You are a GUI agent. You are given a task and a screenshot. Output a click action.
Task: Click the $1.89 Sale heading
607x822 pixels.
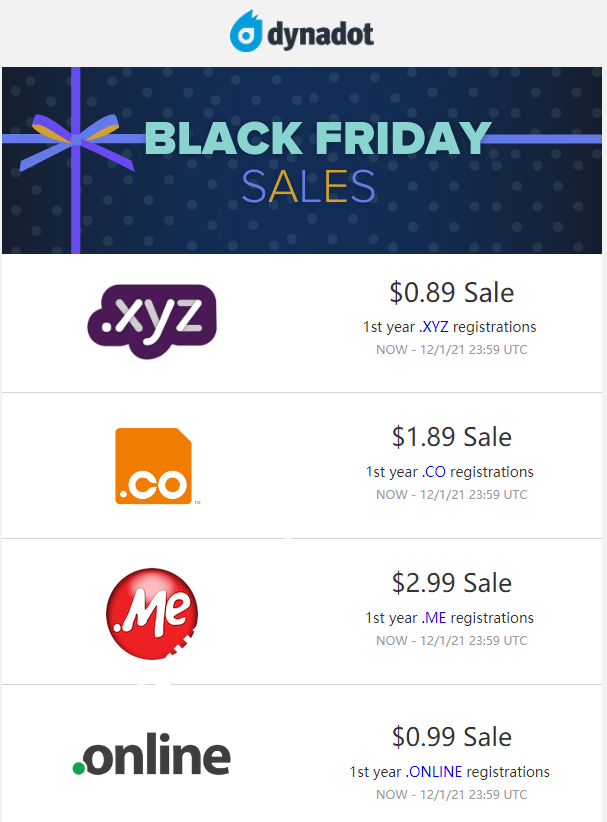[451, 437]
